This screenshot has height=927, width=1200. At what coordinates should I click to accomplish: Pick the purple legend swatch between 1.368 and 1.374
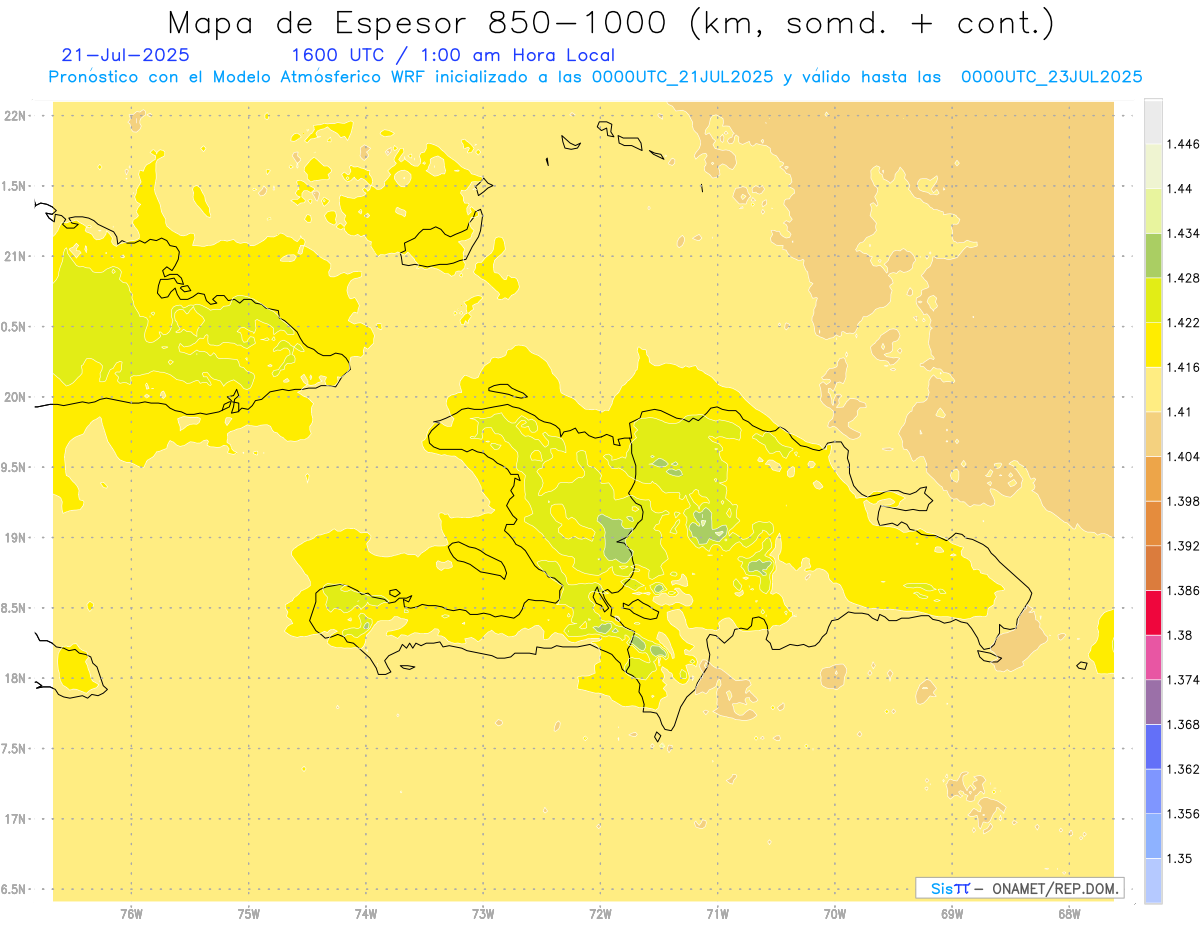[x=1153, y=702]
